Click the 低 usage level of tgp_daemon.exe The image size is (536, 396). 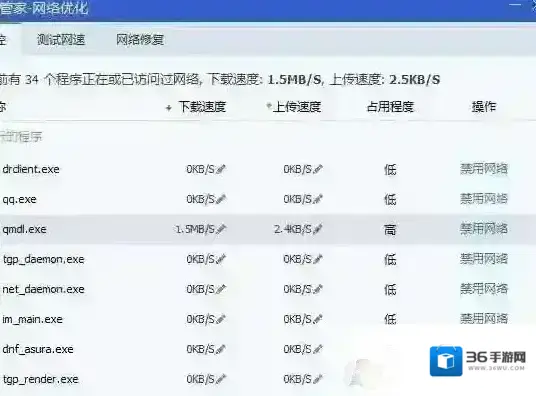coord(390,260)
